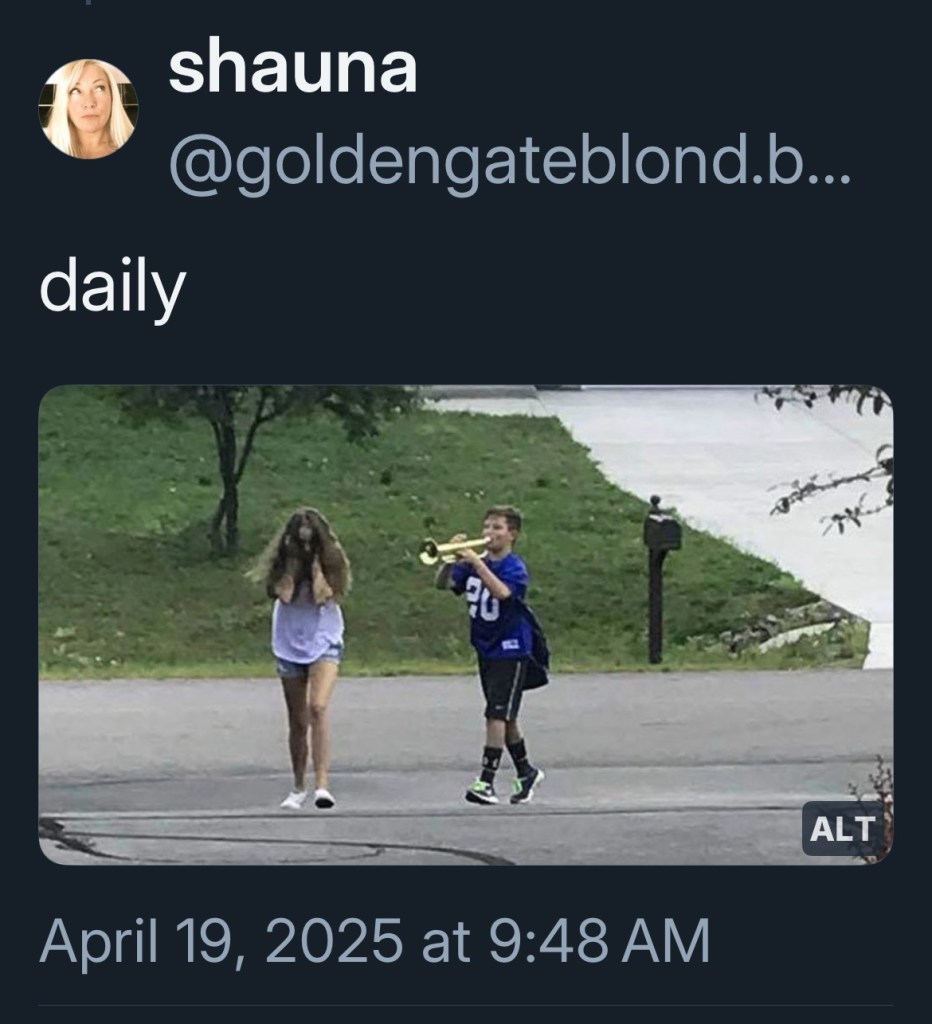Image resolution: width=932 pixels, height=1024 pixels.
Task: Click the number 20 on the jersey
Action: tap(483, 599)
